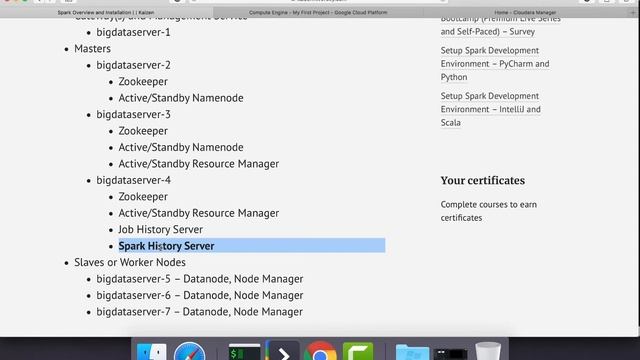Open the green Camtasia dock icon
This screenshot has width=640, height=360.
[358, 351]
